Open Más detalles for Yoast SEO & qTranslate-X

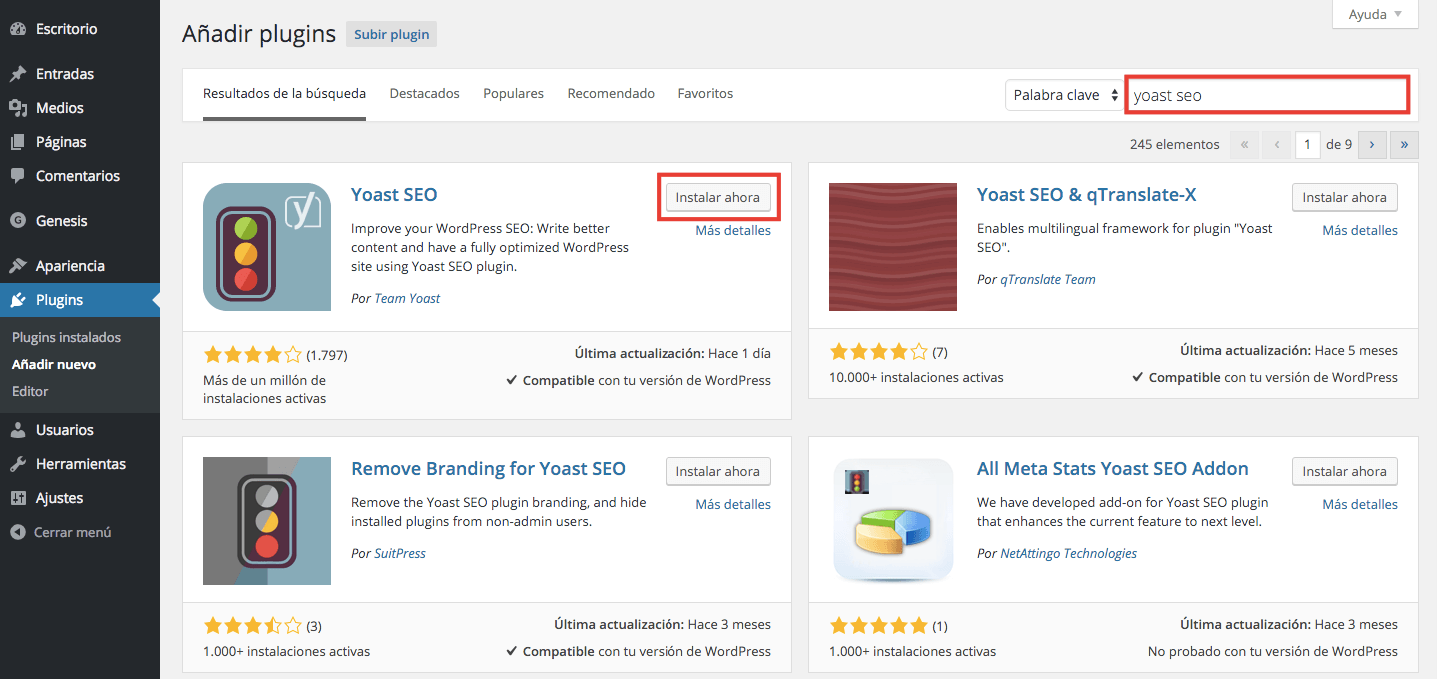(1360, 230)
